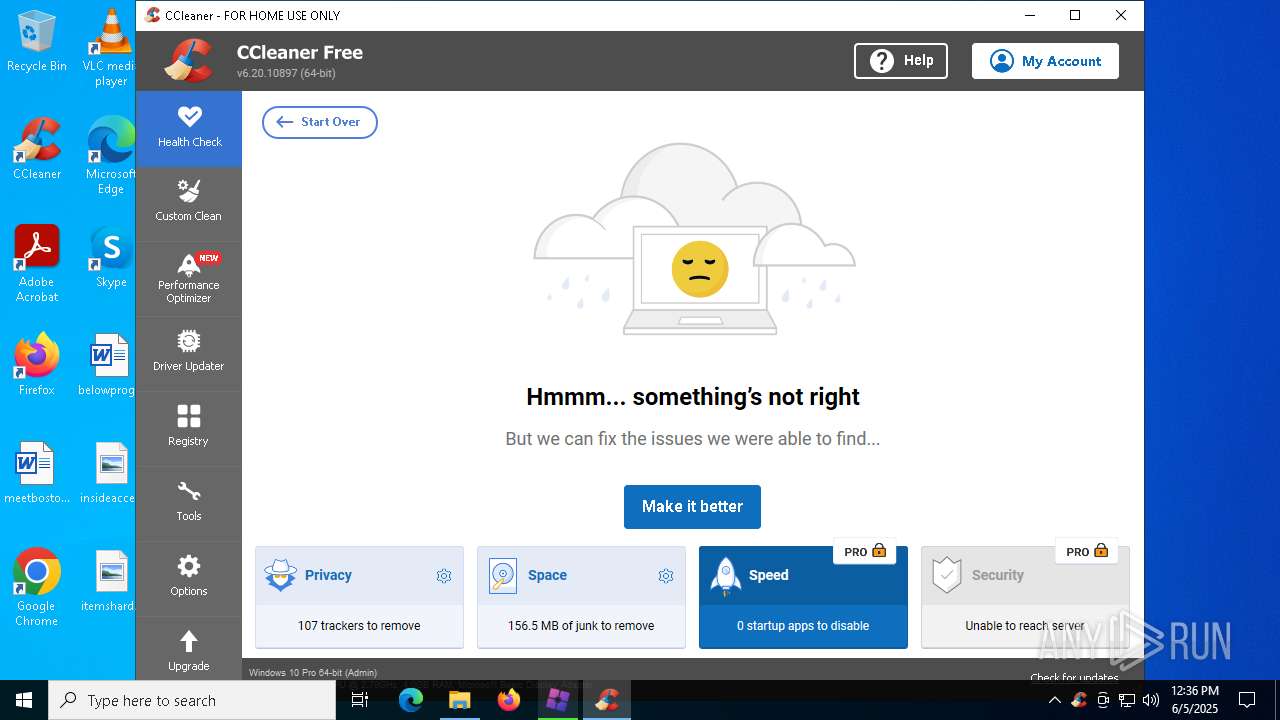Click the taskbar clock showing 12:36 PM
This screenshot has height=720, width=1280.
1194,700
